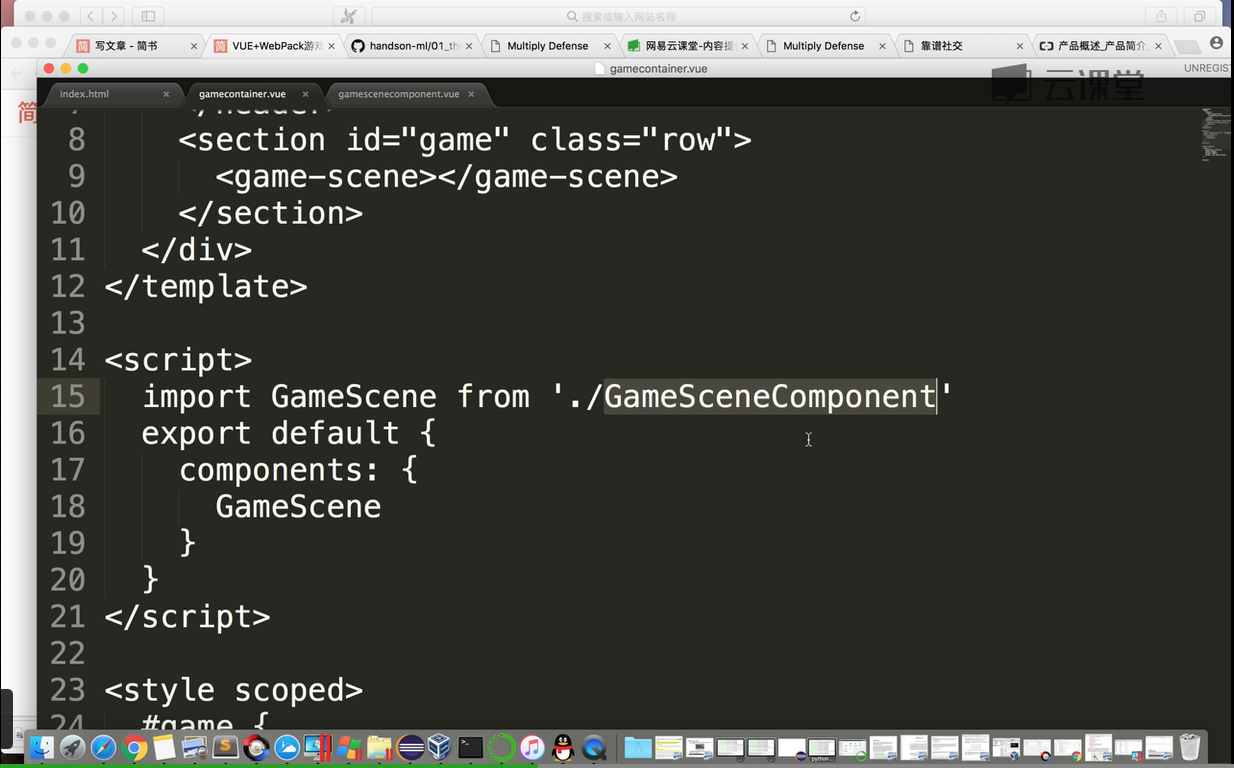1234x768 pixels.
Task: Open iTunes music icon in Dock
Action: pyautogui.click(x=532, y=747)
